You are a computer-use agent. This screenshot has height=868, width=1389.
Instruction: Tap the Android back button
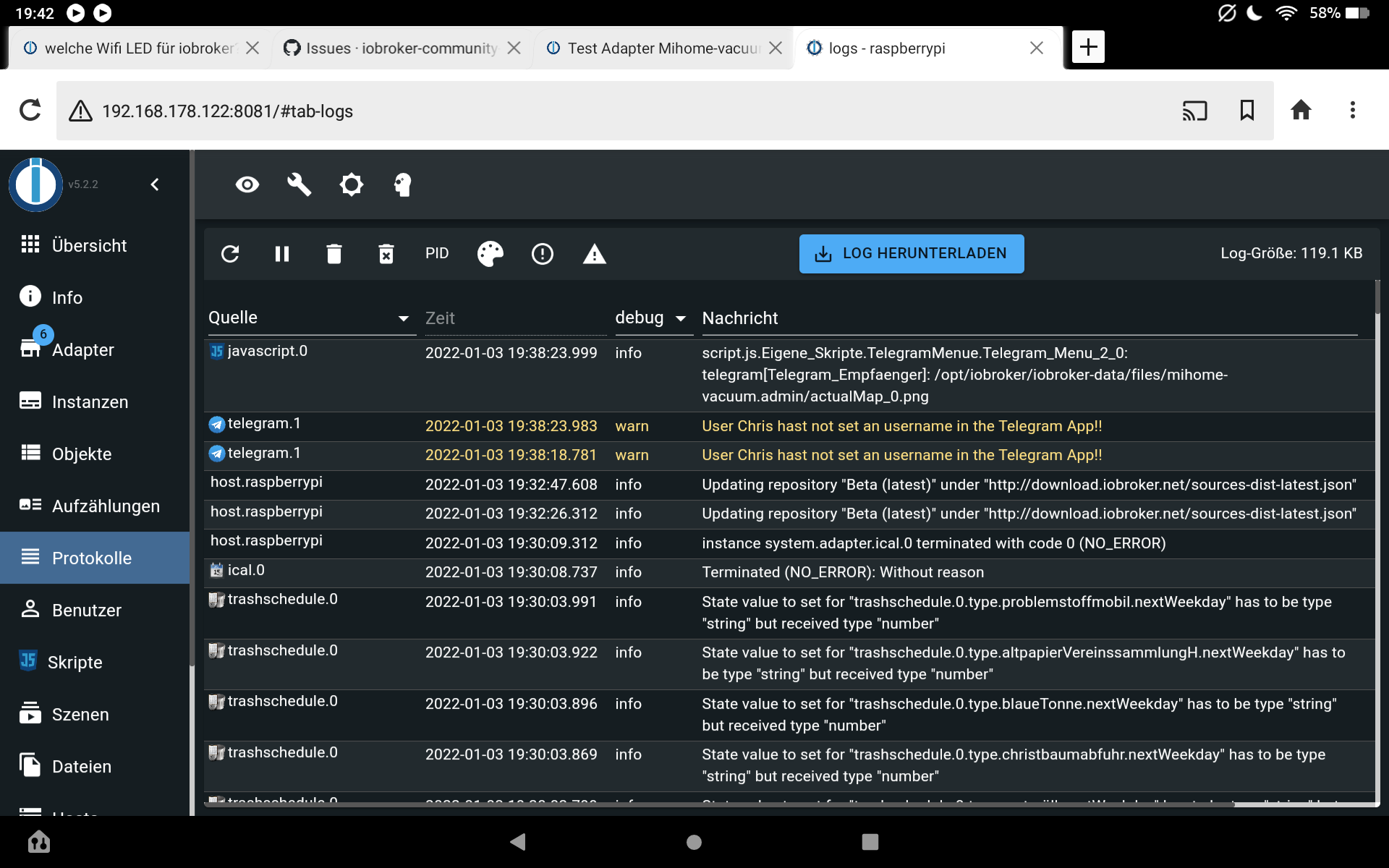(518, 841)
